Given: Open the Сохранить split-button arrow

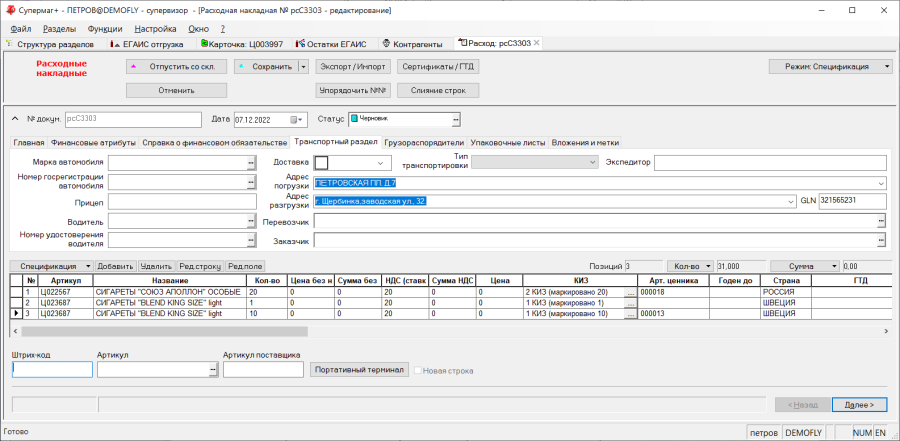Looking at the screenshot, I should [x=304, y=67].
